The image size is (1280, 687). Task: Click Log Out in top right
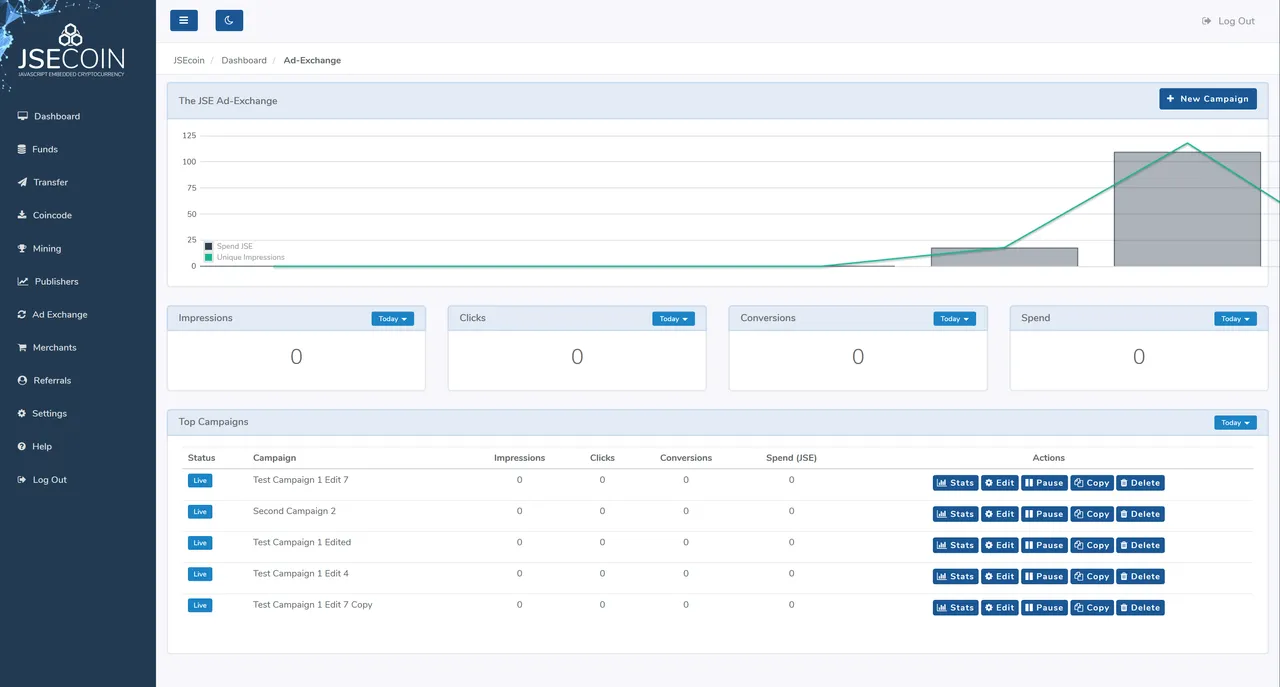[1228, 21]
